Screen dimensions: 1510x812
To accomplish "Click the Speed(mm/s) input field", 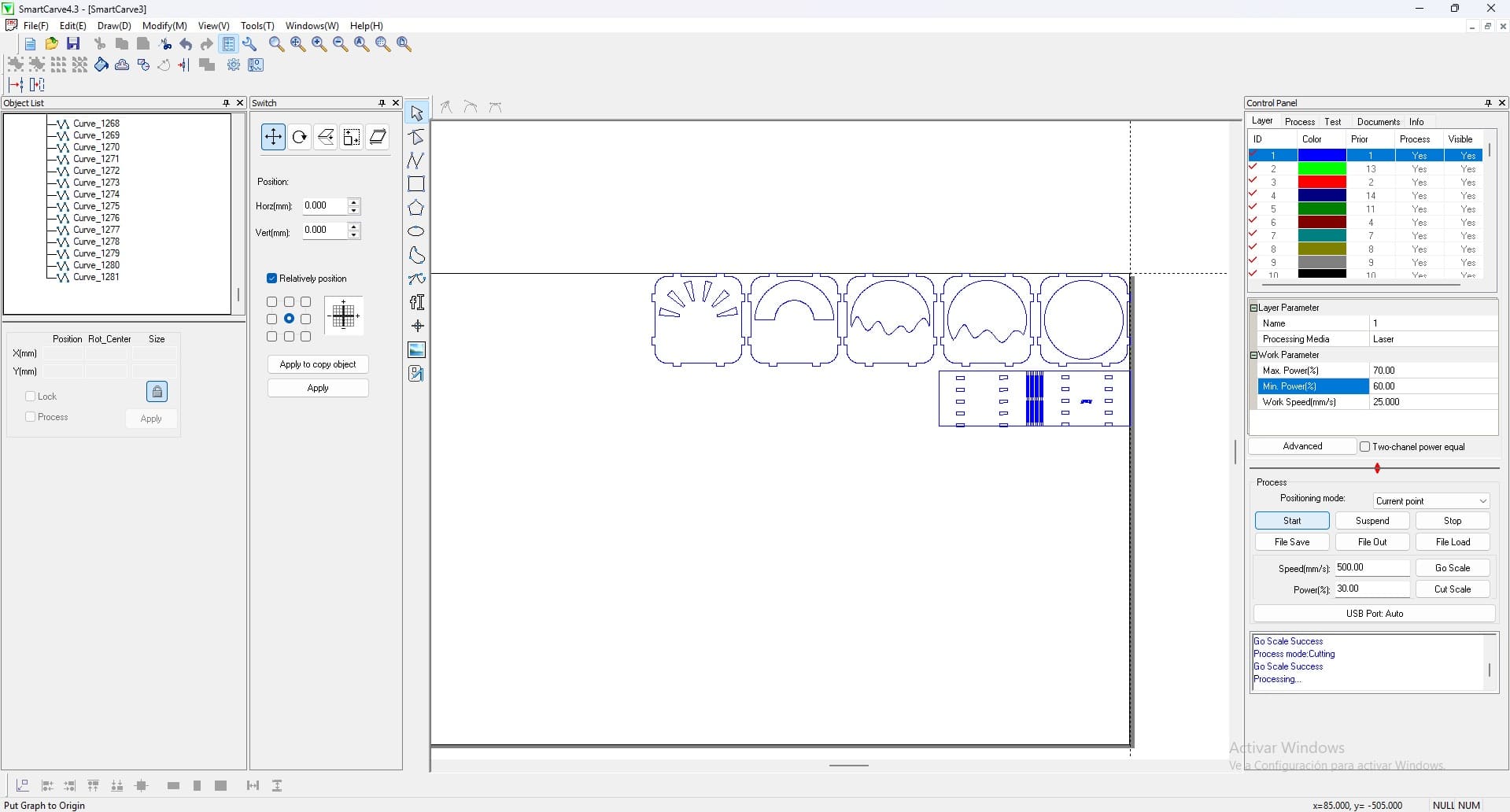I will (1372, 567).
